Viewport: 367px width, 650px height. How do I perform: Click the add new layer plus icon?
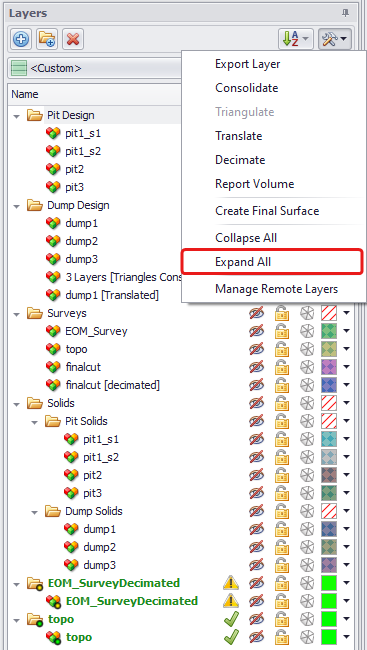[x=21, y=39]
